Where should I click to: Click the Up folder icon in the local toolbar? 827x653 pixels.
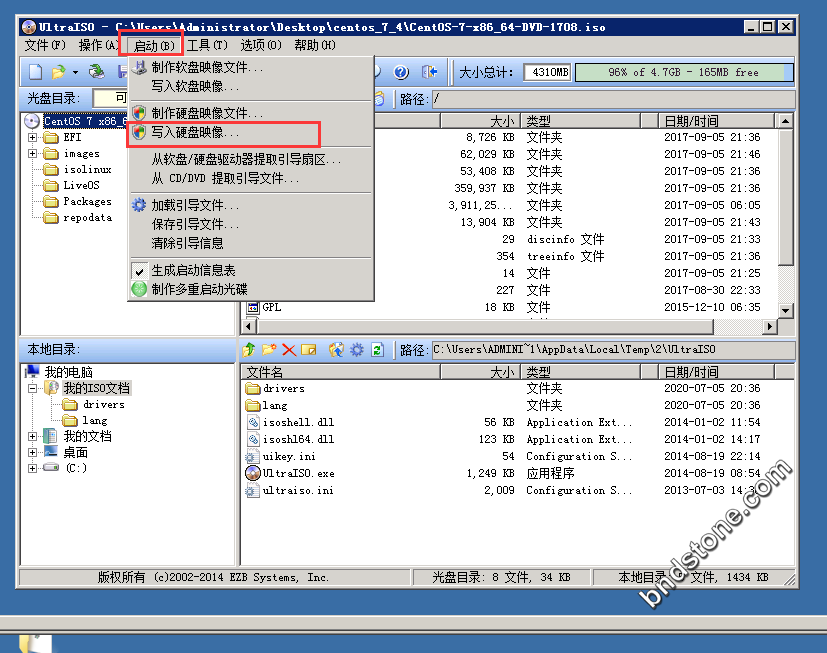click(249, 350)
